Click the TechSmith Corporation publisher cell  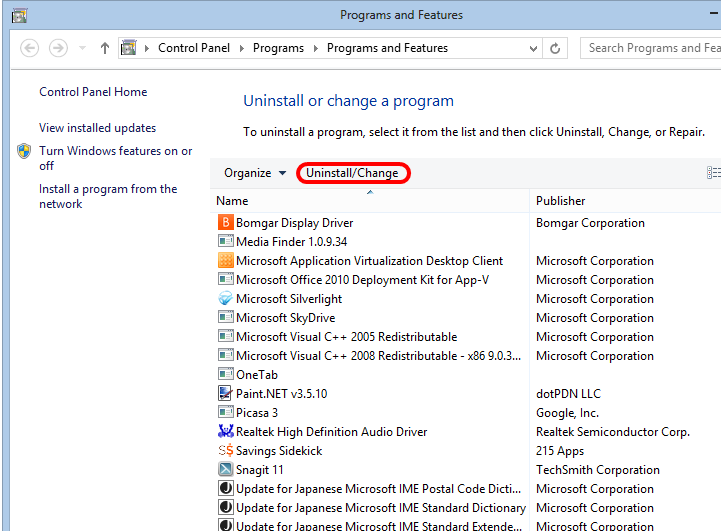click(x=598, y=469)
